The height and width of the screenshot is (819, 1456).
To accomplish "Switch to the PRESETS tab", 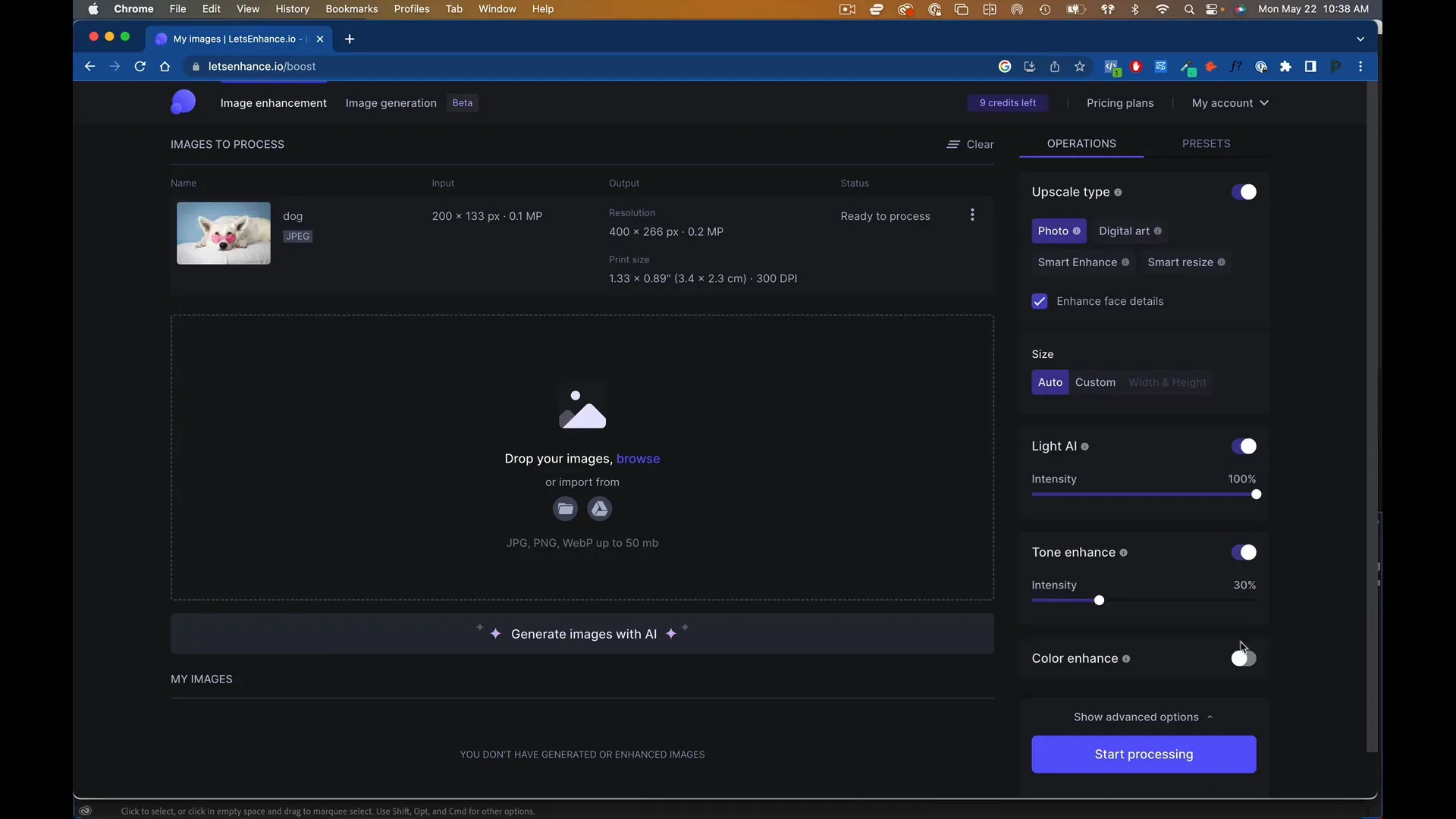I will click(x=1206, y=143).
